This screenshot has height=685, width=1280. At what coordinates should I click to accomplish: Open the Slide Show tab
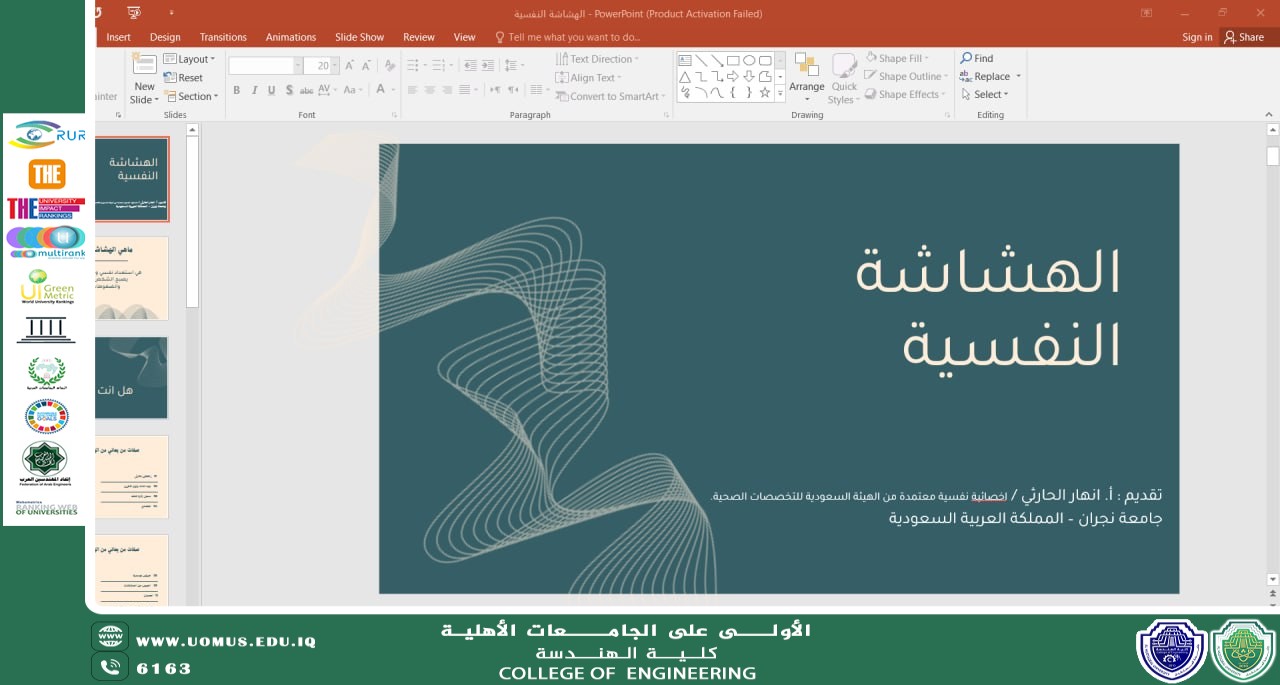359,37
